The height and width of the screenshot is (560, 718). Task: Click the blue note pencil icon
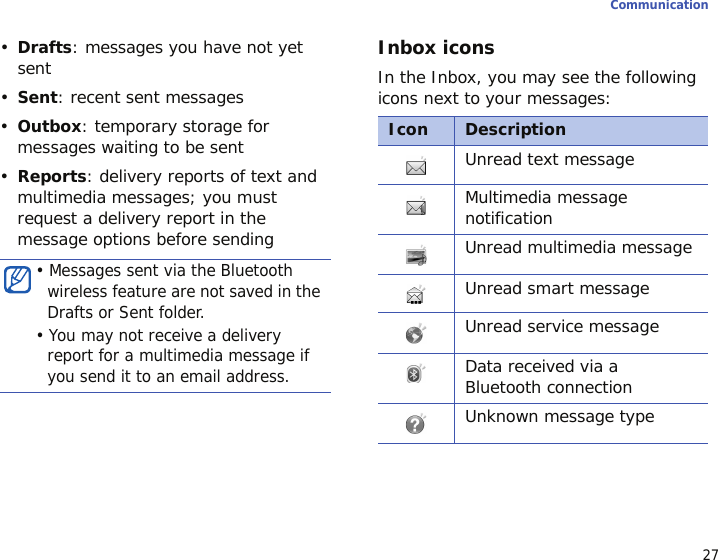click(17, 280)
